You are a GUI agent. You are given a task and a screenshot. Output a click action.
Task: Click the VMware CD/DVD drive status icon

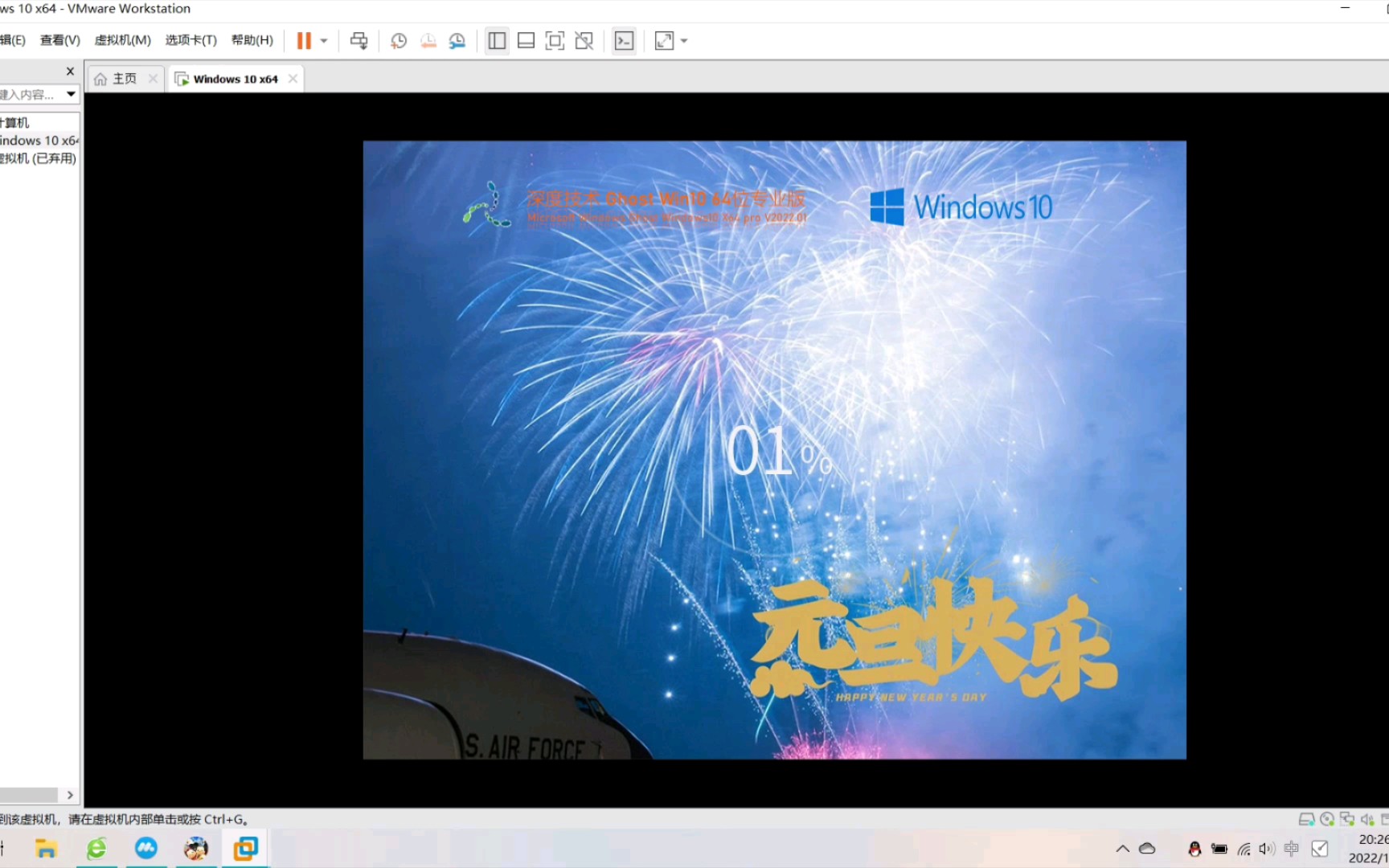pyautogui.click(x=1327, y=820)
